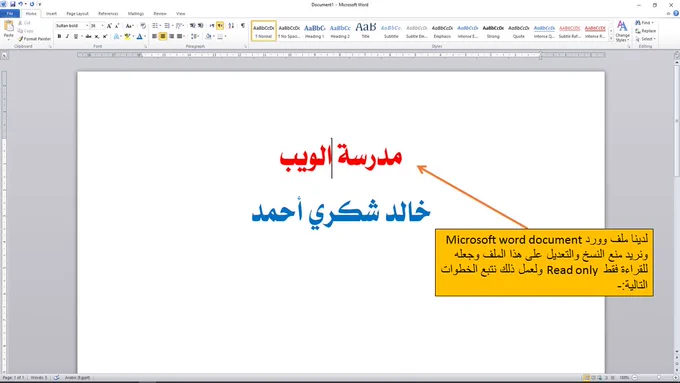Apply the Heading 1 style
The image size is (680, 383).
pos(314,31)
